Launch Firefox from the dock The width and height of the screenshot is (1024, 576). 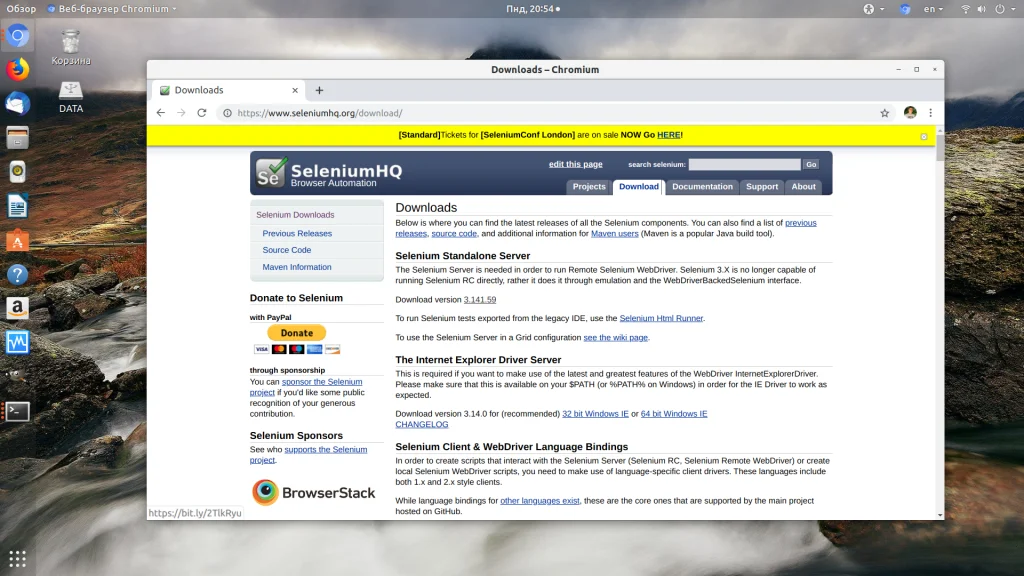tap(18, 69)
